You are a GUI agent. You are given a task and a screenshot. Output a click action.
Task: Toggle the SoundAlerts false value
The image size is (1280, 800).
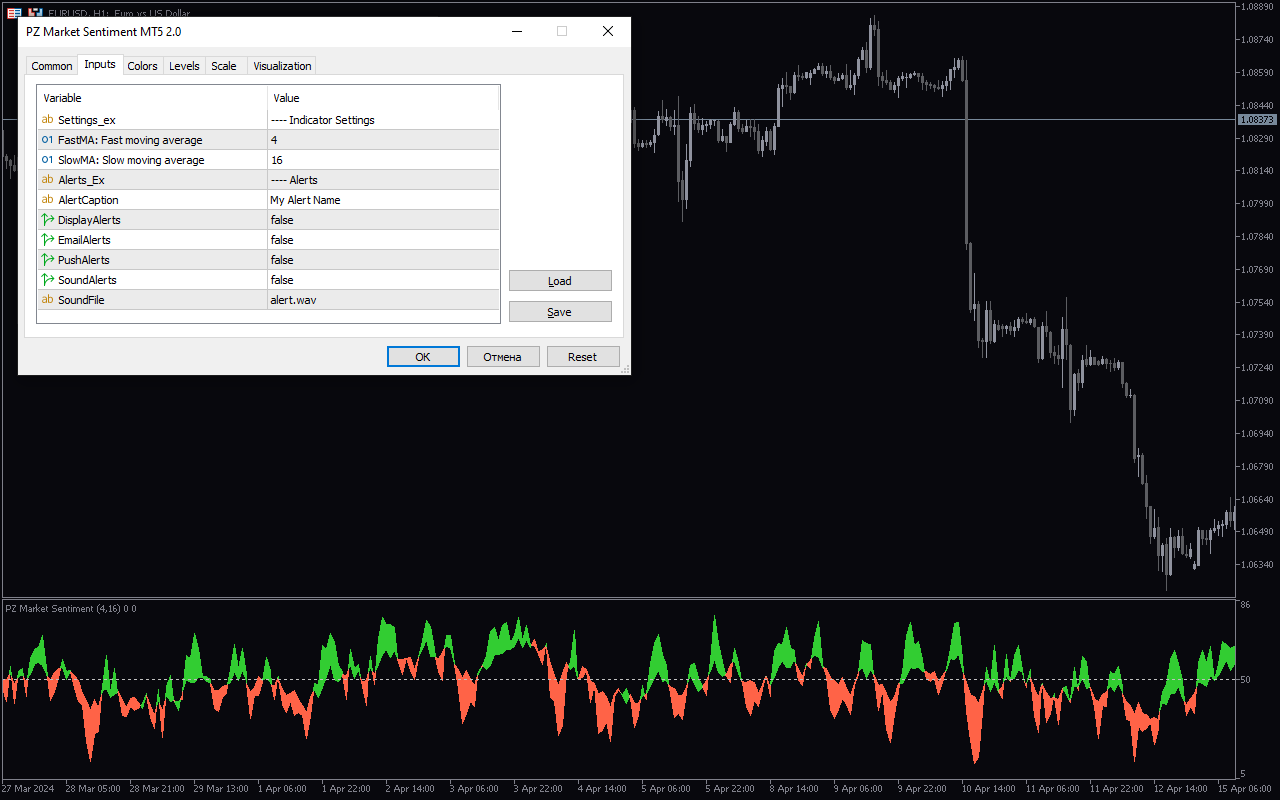tap(383, 280)
